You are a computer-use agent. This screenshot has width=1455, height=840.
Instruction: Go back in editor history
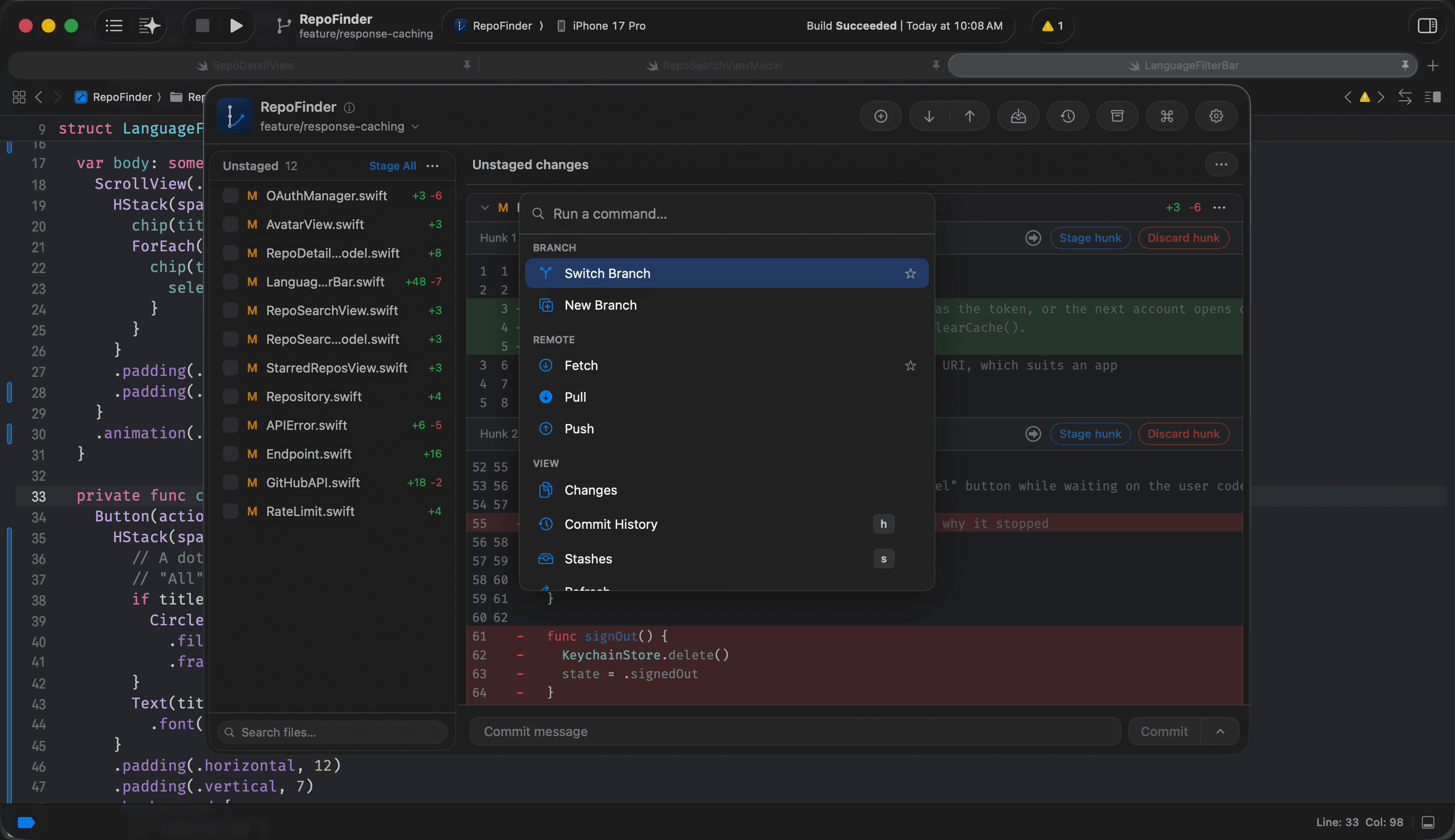pyautogui.click(x=39, y=97)
